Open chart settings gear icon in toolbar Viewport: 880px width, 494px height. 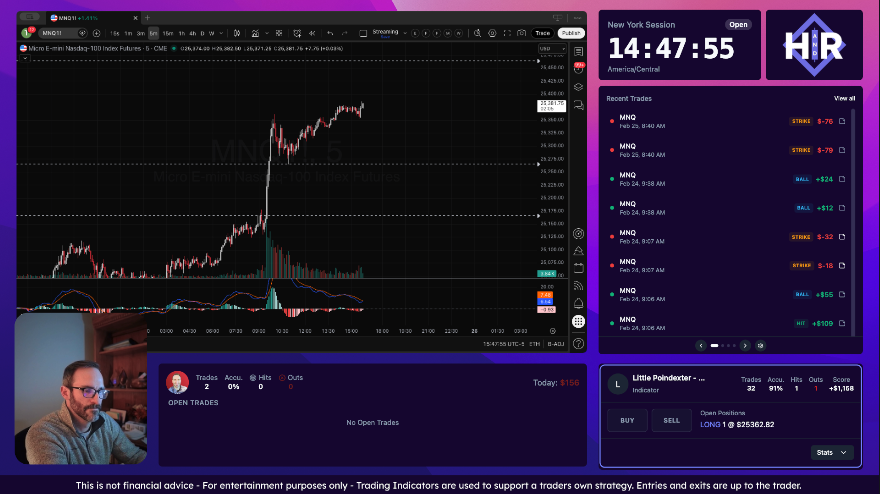pos(492,33)
